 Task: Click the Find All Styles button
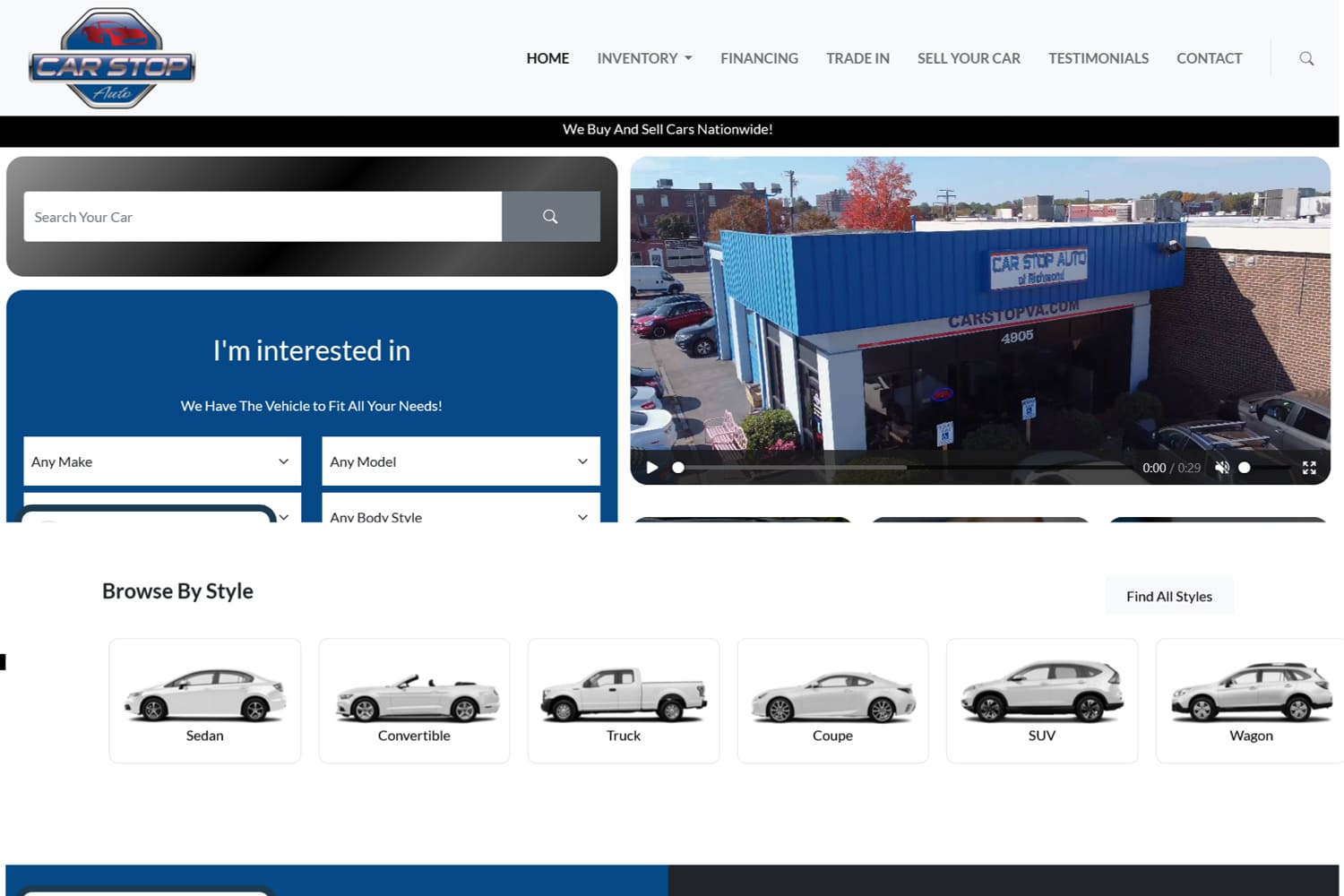click(1168, 596)
